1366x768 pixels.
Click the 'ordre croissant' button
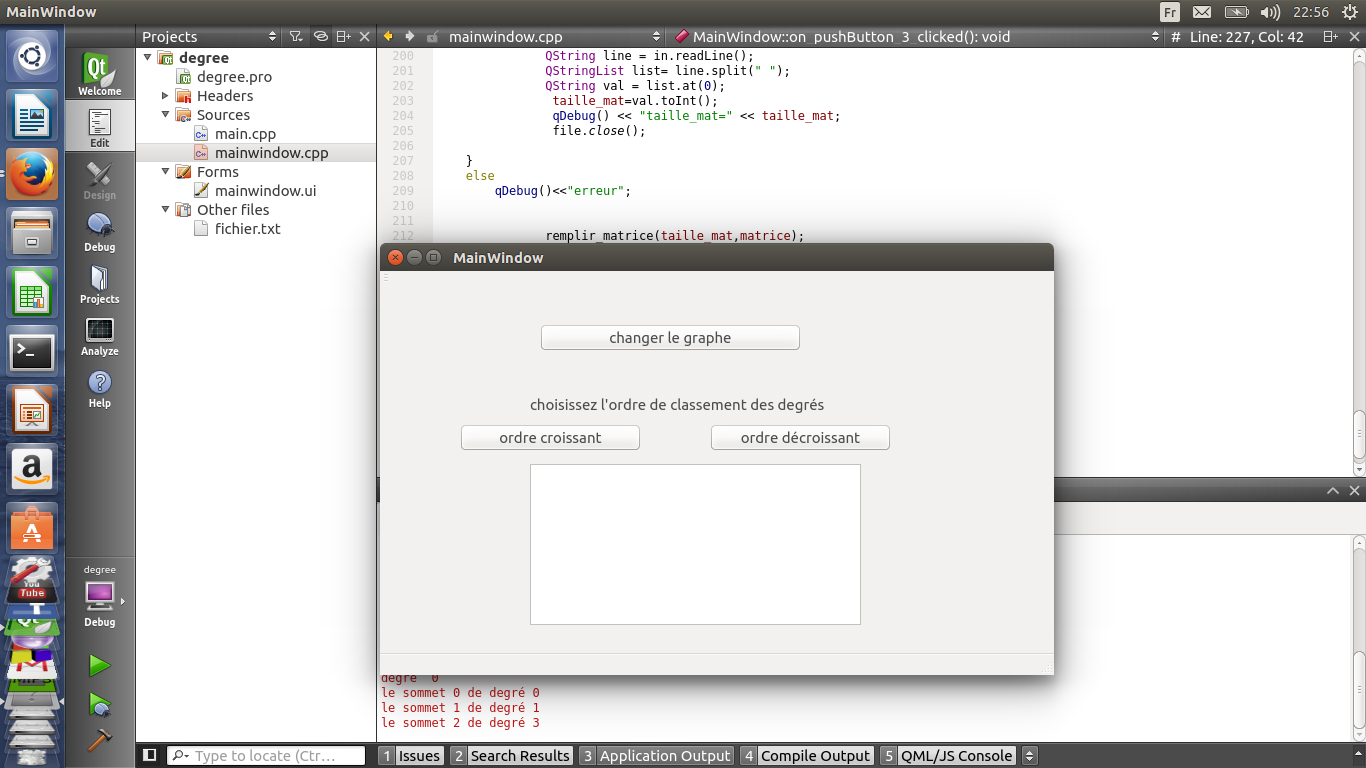point(549,437)
